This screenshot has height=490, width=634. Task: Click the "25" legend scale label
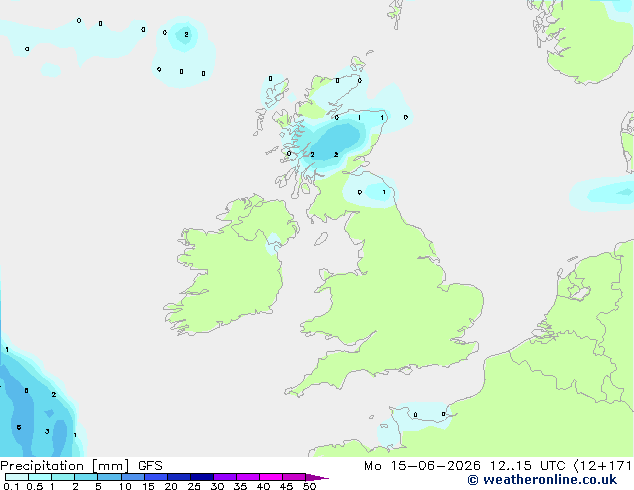(x=194, y=486)
